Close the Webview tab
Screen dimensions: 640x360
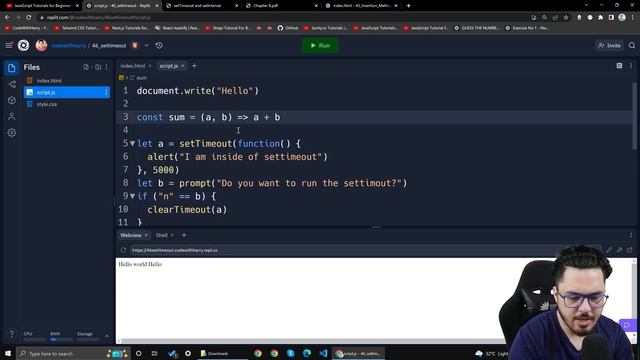pos(146,235)
